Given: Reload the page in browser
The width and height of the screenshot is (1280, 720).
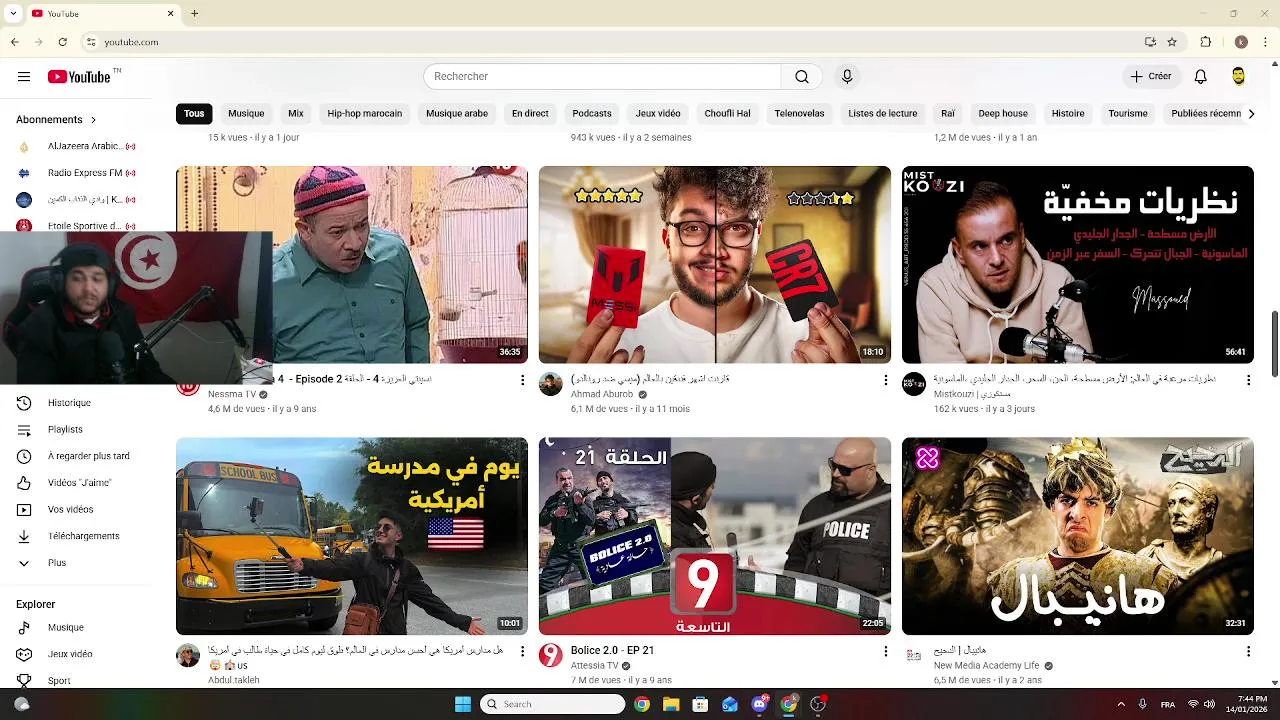Looking at the screenshot, I should point(62,42).
